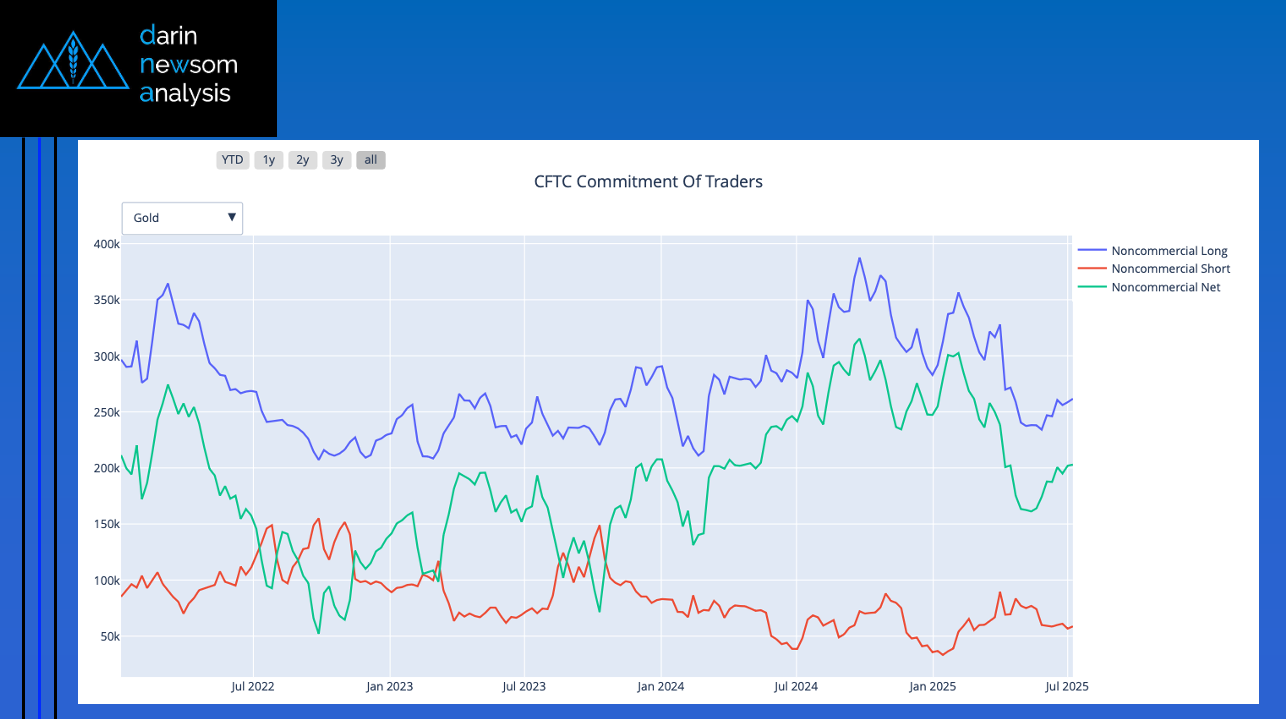Click the red legend line swatch
Screen dimensions: 1286x719
click(1092, 269)
